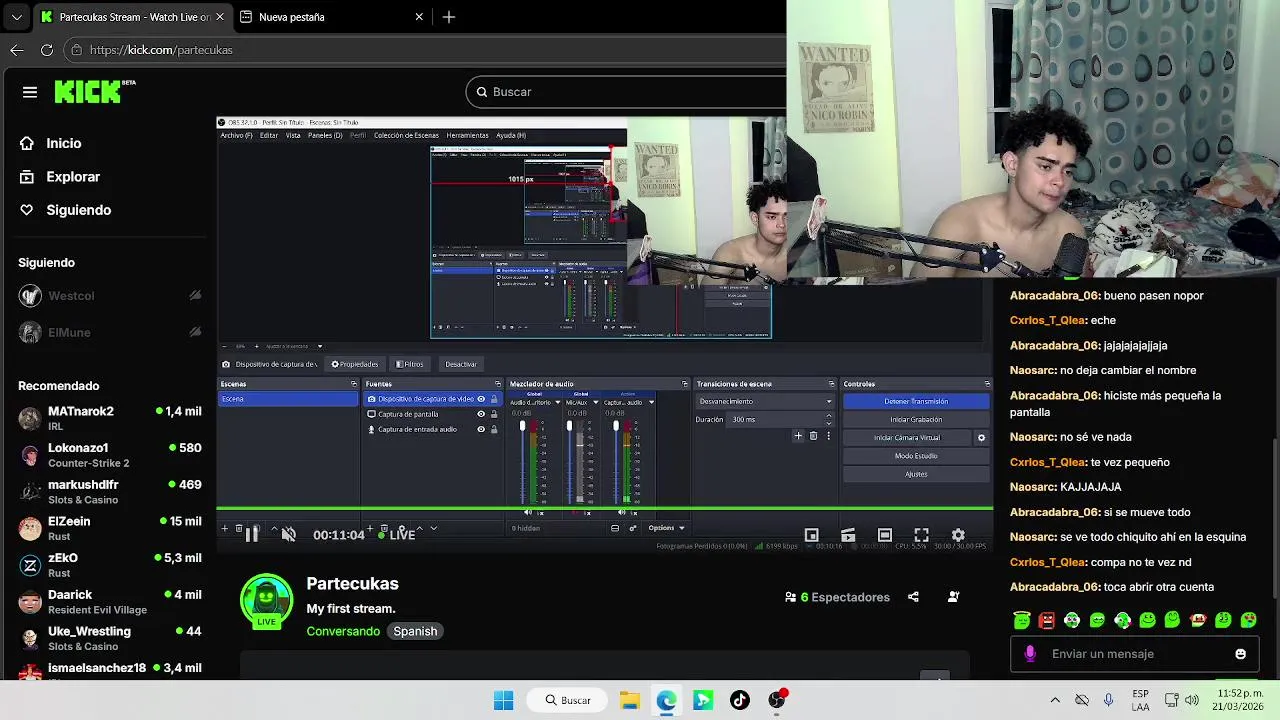Send the heart-eyes green emote

(1248, 620)
